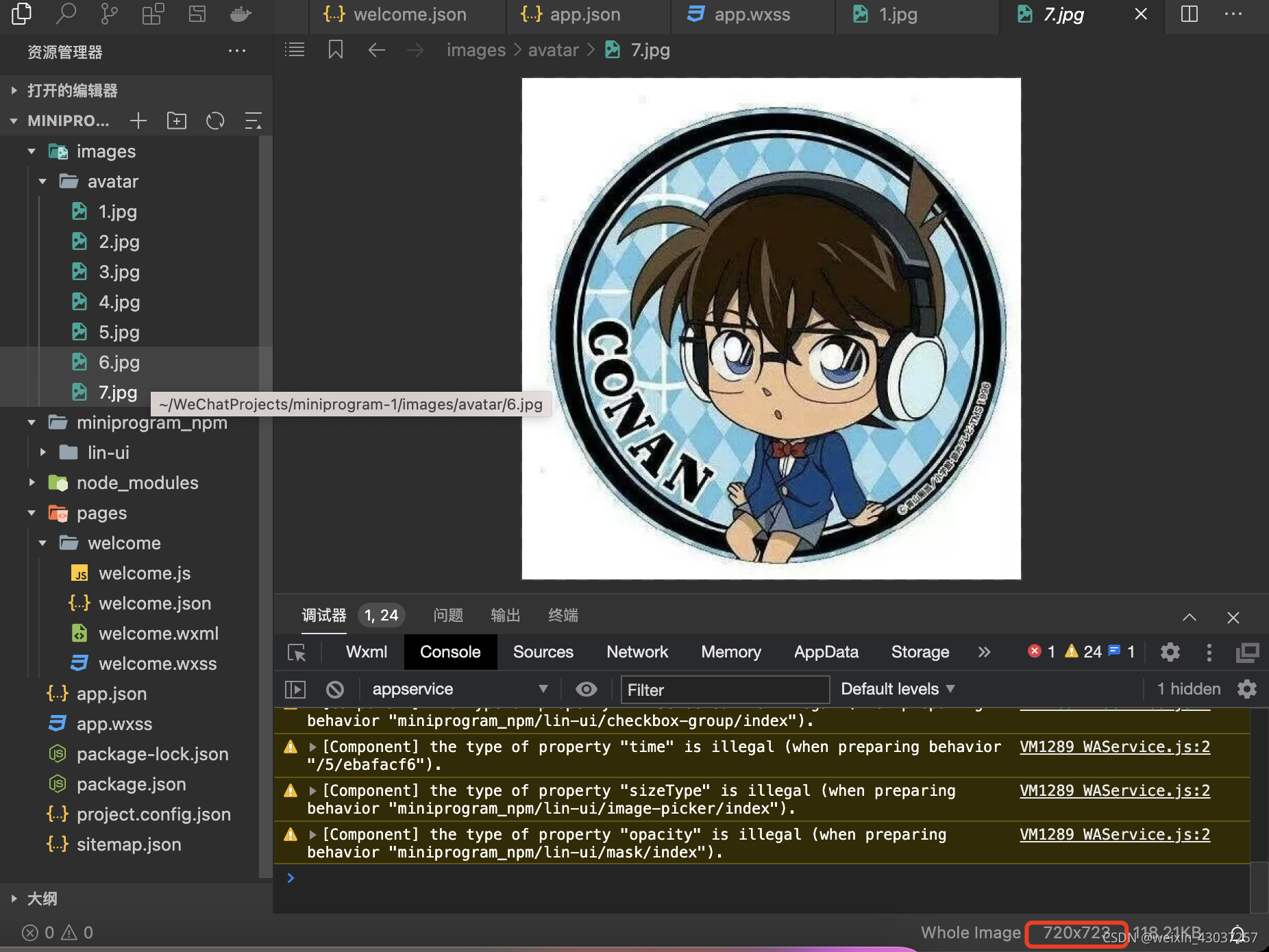Open the Source Control branch icon
This screenshot has height=952, width=1269.
coord(109,14)
